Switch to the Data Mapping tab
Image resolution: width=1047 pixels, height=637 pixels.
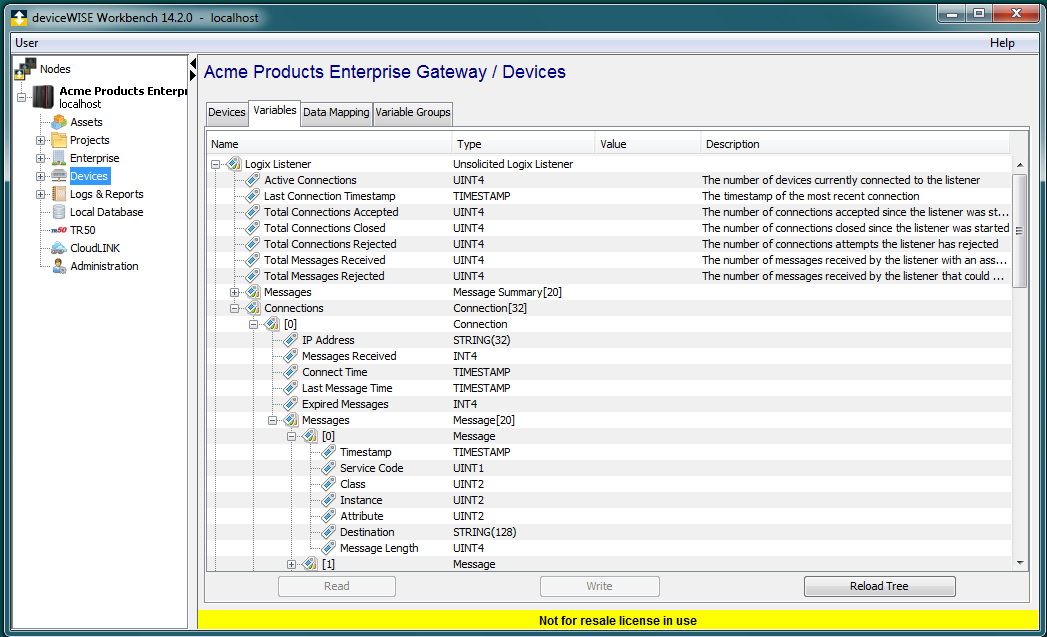pyautogui.click(x=336, y=113)
